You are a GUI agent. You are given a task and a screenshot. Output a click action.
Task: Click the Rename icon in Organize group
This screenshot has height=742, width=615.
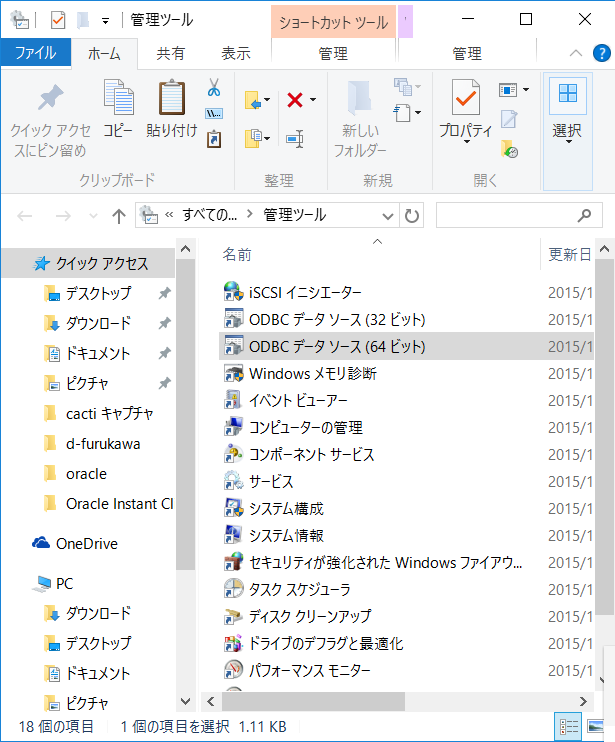(295, 139)
